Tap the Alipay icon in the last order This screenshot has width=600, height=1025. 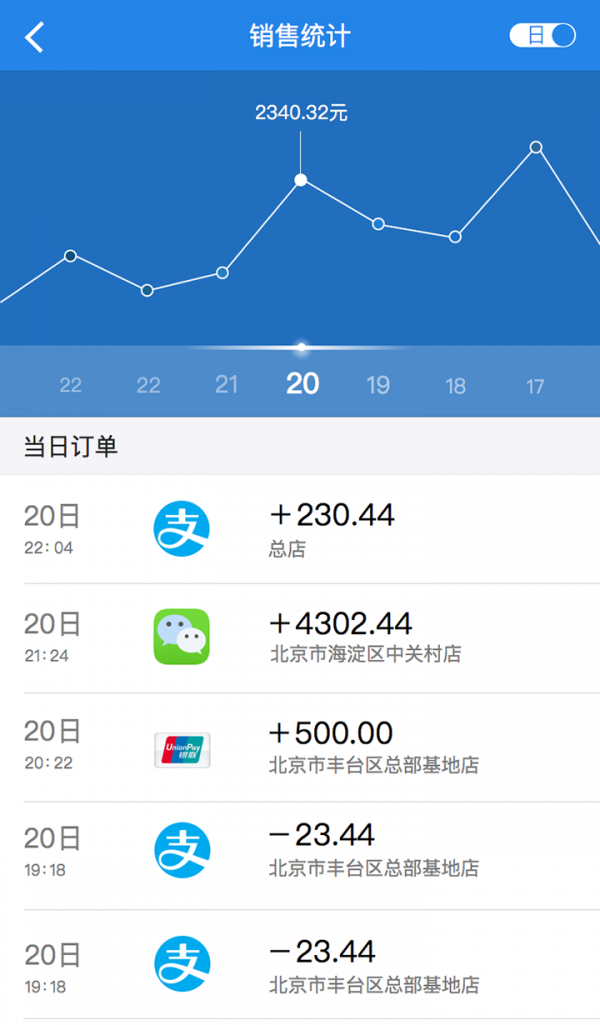pos(182,964)
